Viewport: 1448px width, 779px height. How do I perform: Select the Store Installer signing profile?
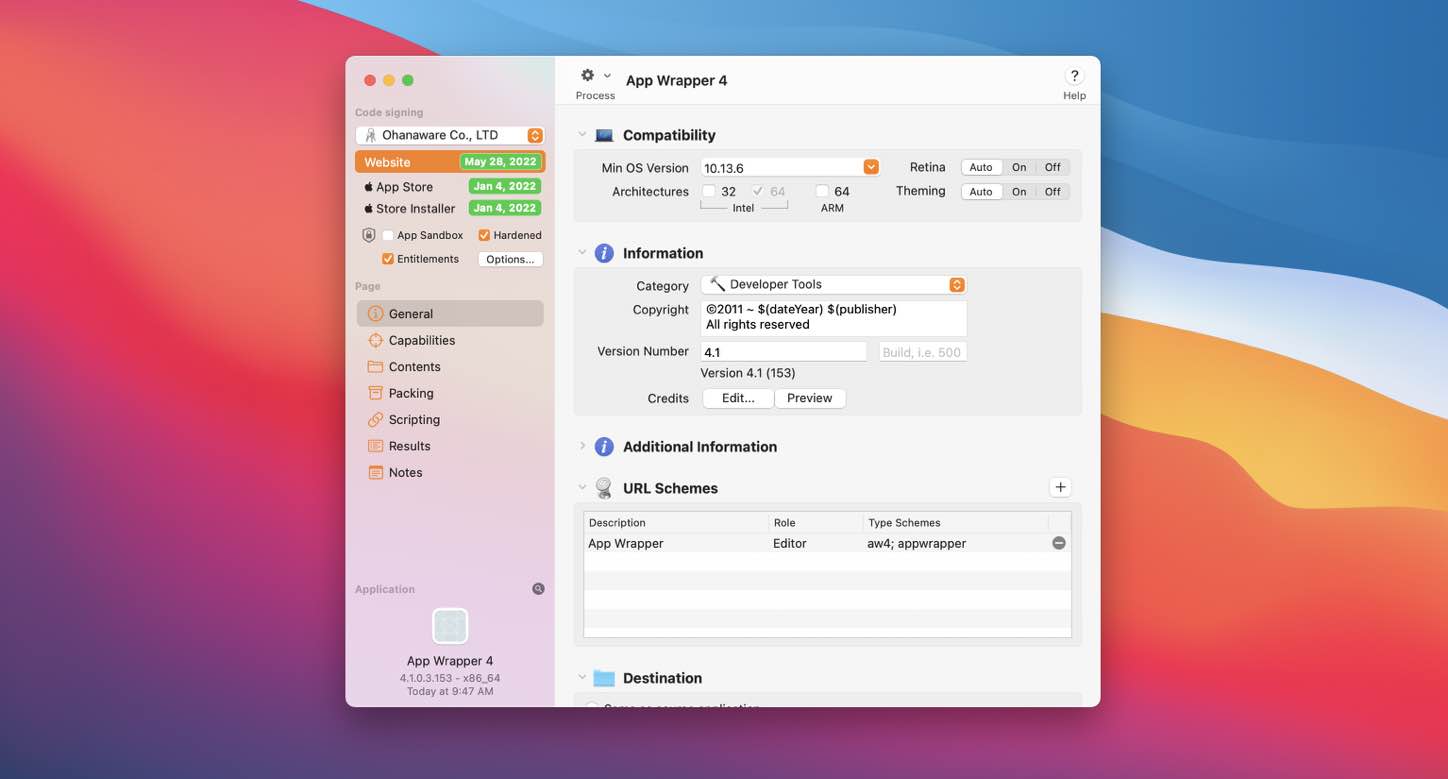coord(449,208)
